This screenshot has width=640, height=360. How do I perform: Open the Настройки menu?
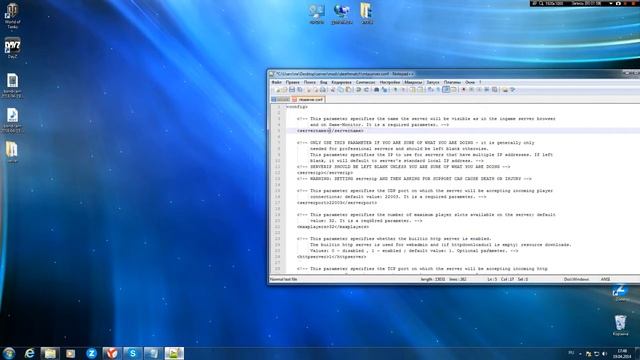390,82
